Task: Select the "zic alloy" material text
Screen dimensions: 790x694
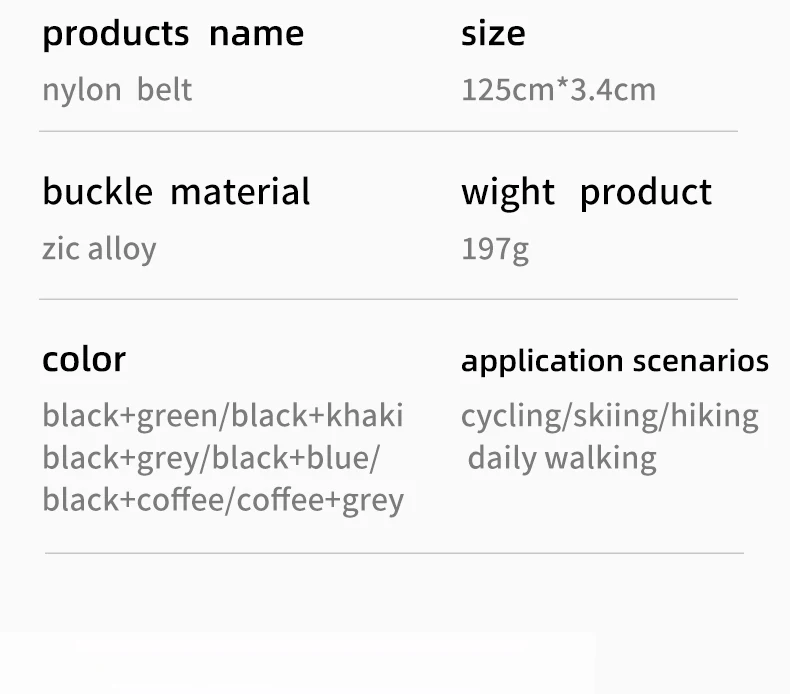Action: [99, 248]
